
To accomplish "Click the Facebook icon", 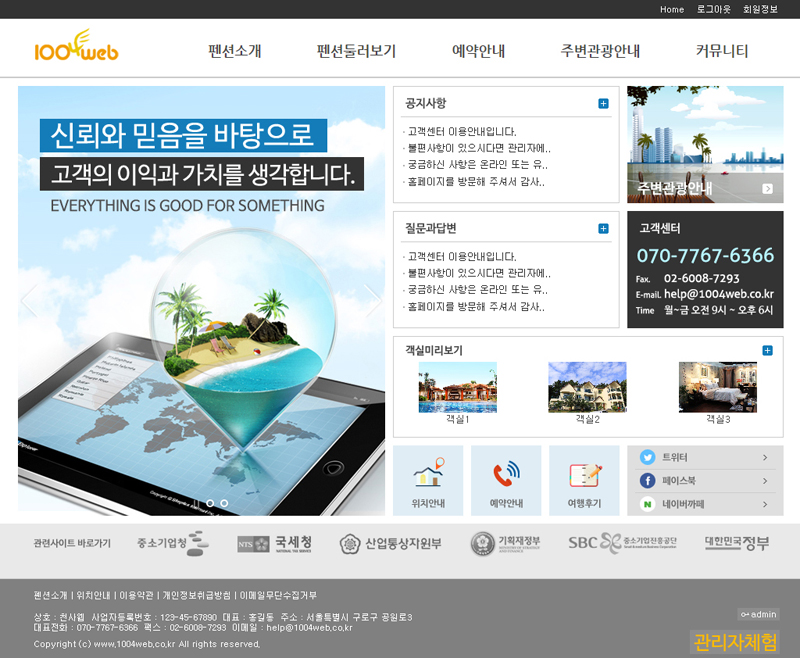I will coord(647,481).
